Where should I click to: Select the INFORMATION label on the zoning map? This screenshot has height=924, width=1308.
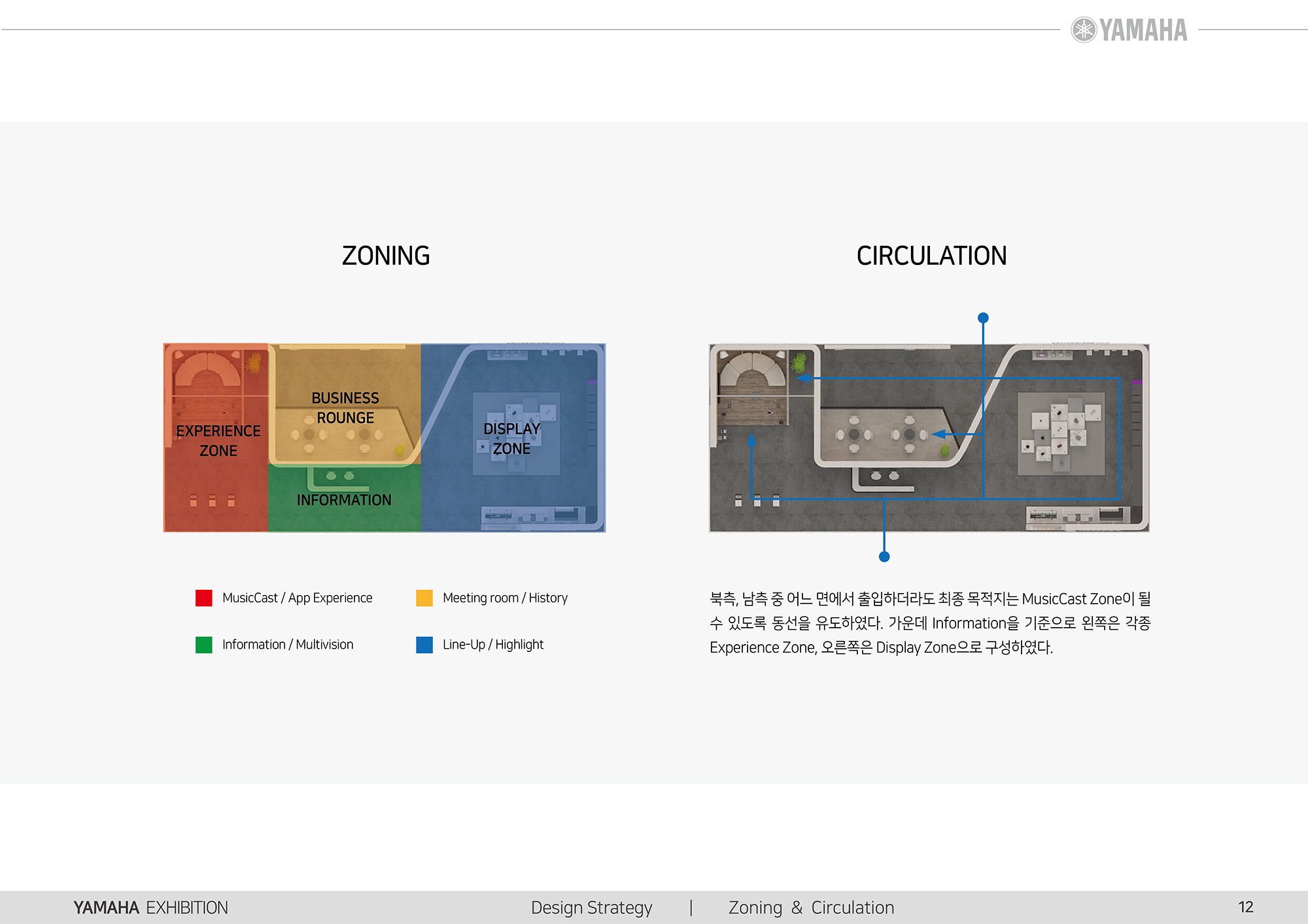[344, 500]
